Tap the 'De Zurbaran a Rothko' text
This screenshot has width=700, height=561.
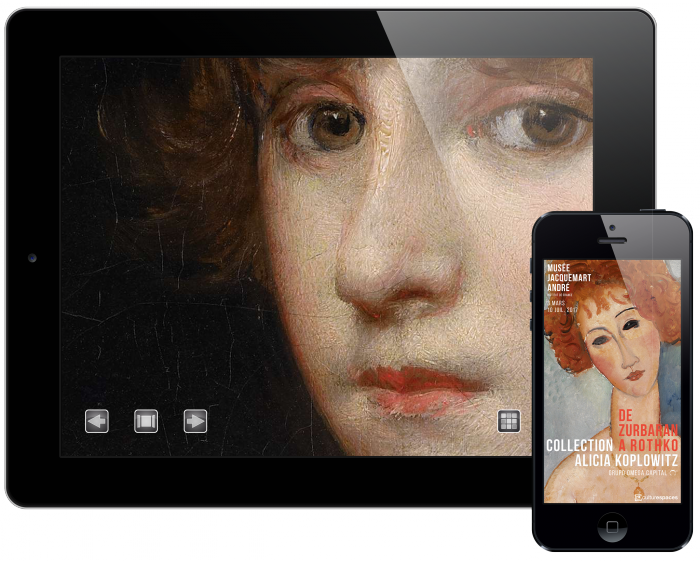[648, 430]
